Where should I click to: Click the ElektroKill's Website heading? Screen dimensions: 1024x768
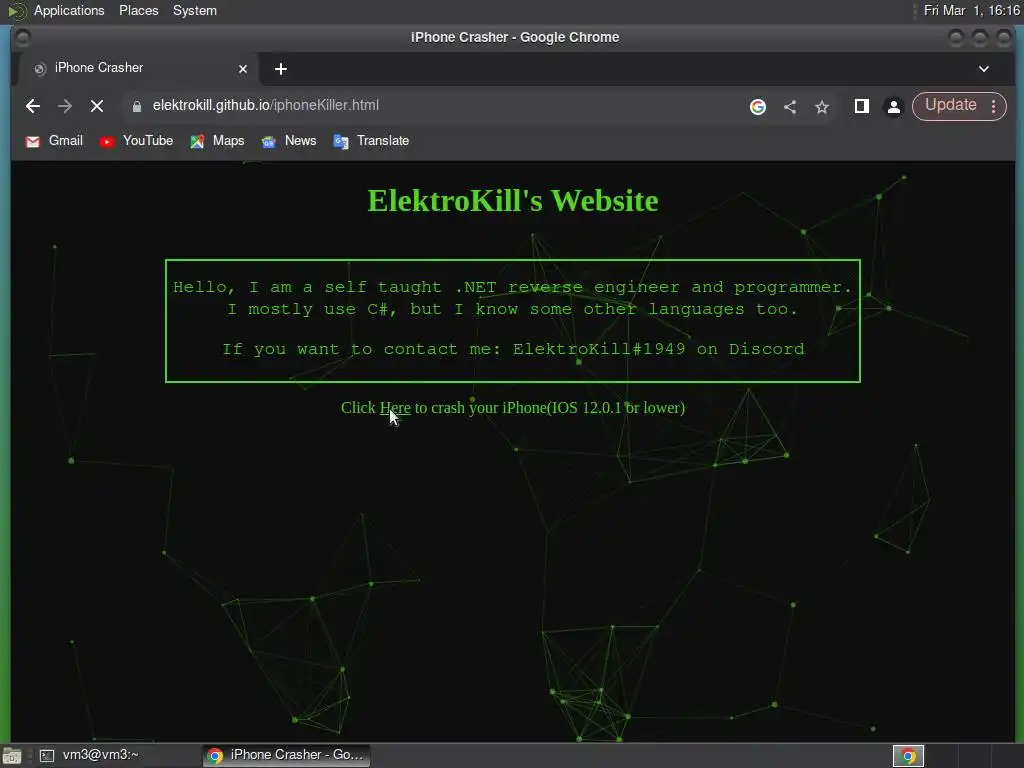pyautogui.click(x=513, y=200)
